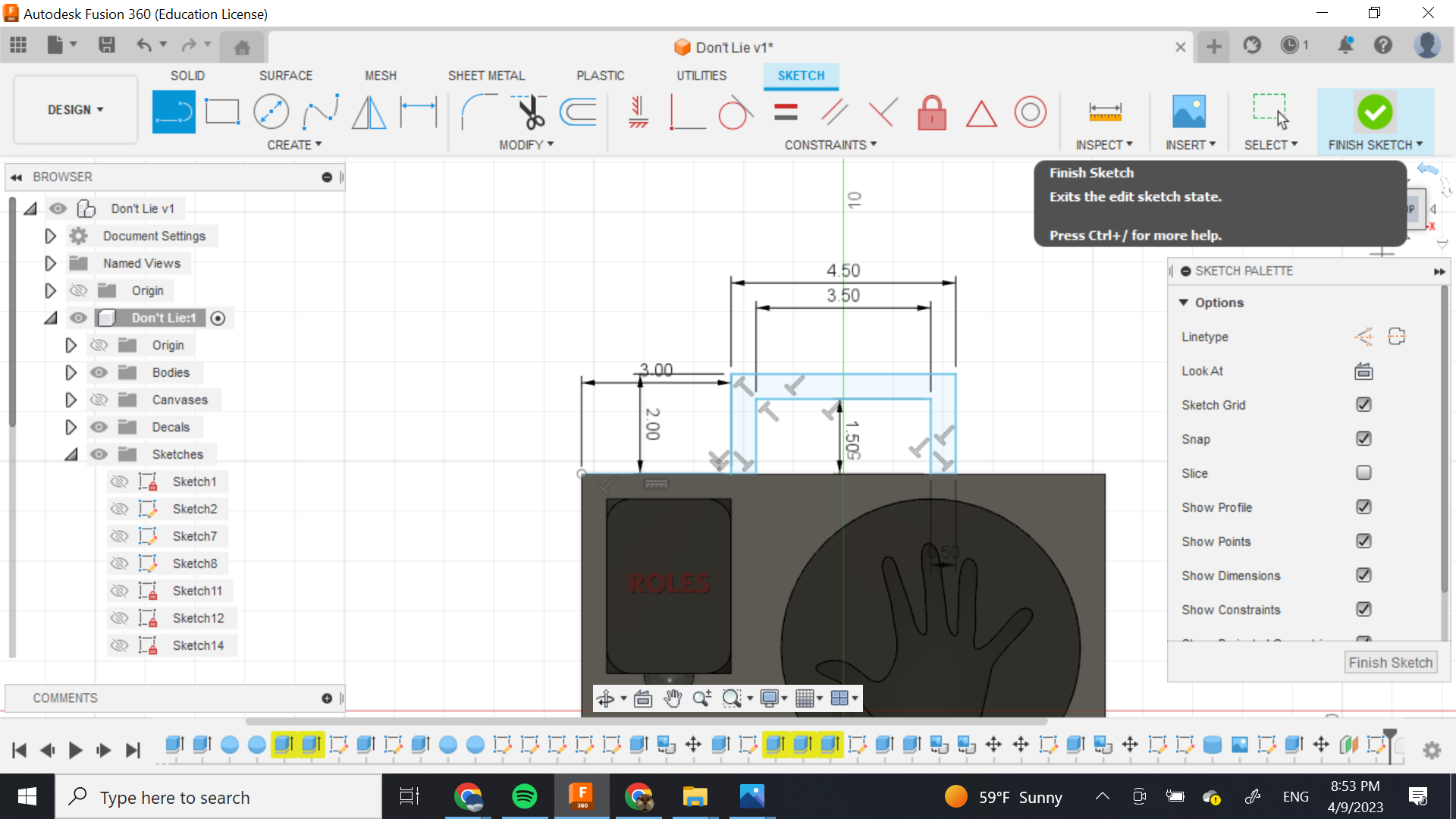
Task: Select Sketch14 in the browser
Action: 198,645
